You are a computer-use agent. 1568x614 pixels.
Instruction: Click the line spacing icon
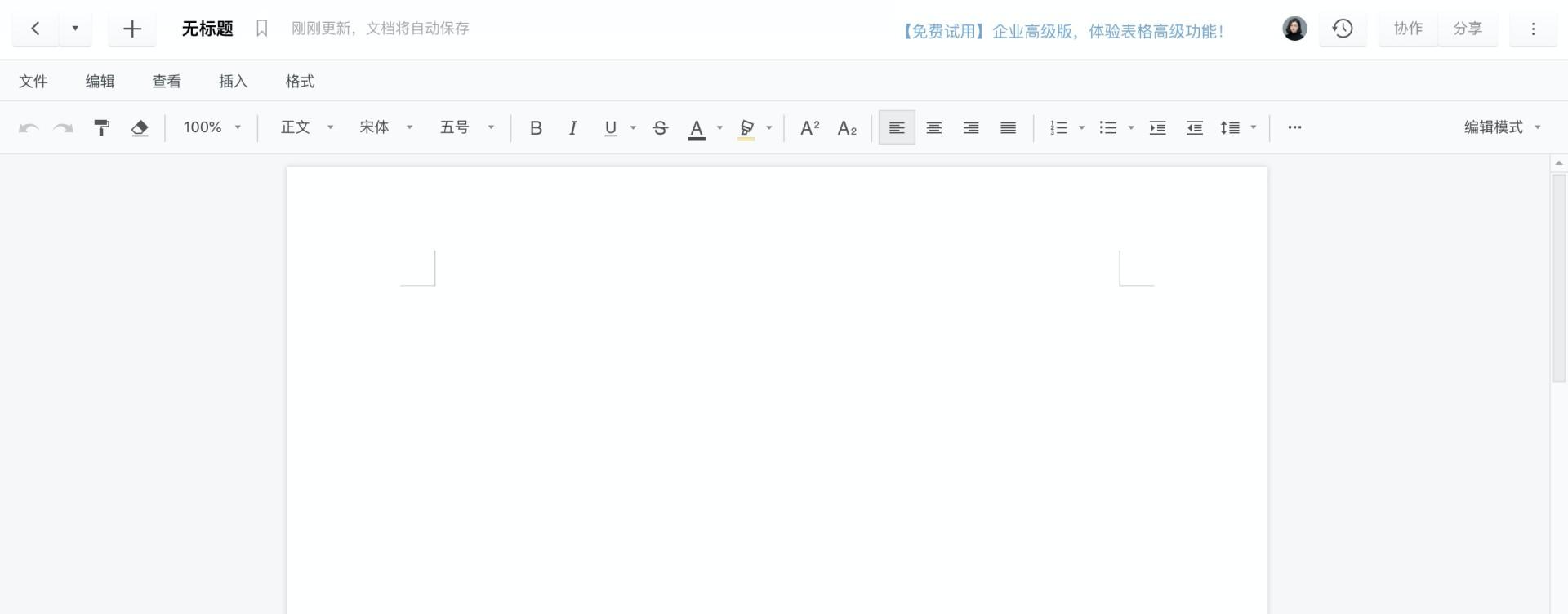pyautogui.click(x=1230, y=127)
